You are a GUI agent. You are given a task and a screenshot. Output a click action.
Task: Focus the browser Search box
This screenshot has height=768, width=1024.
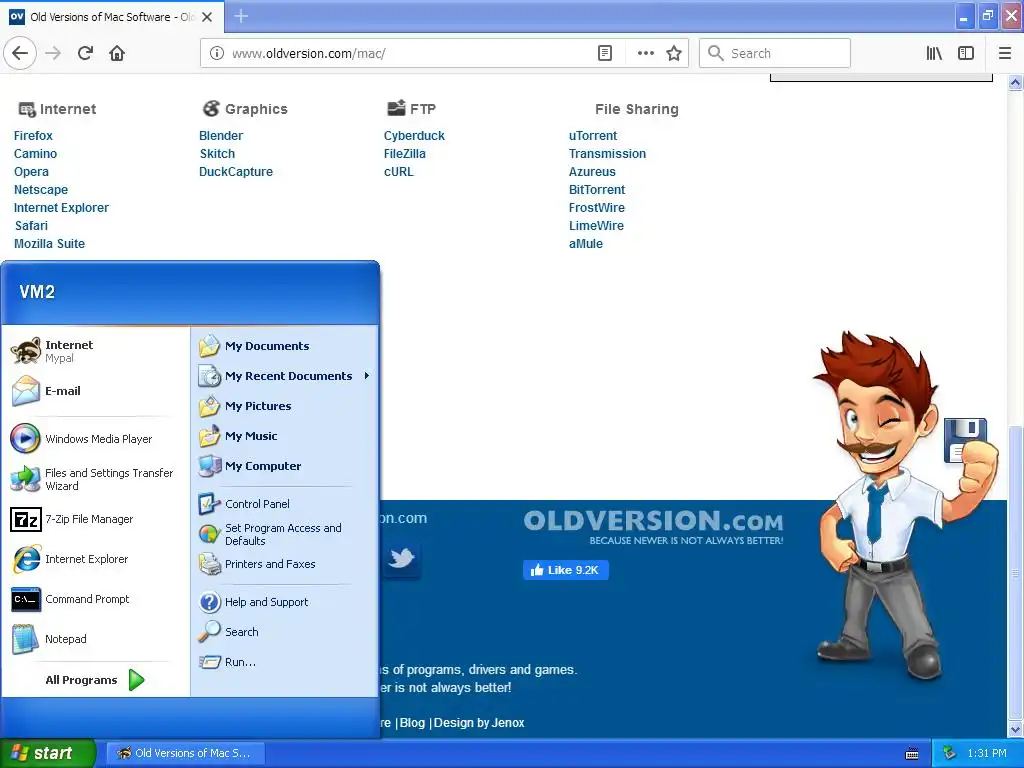[775, 53]
